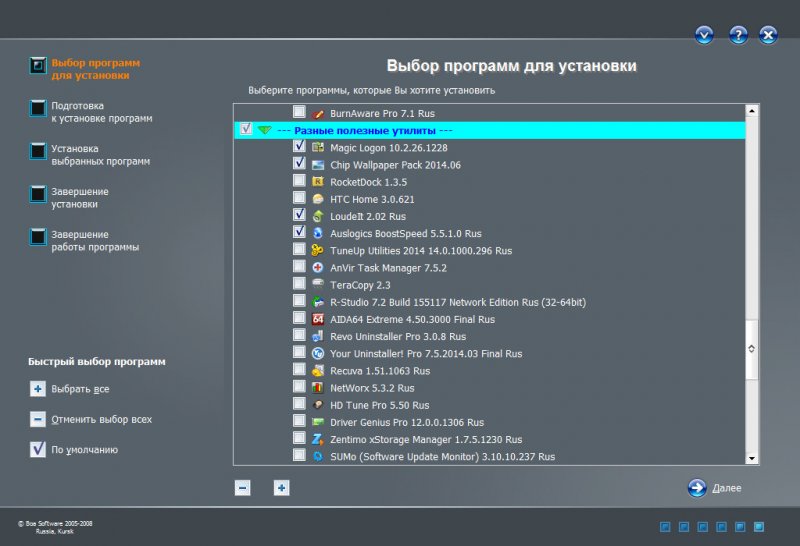Select the HD Tune Pro 5.50 Rus row
This screenshot has height=546, width=800.
click(x=489, y=405)
